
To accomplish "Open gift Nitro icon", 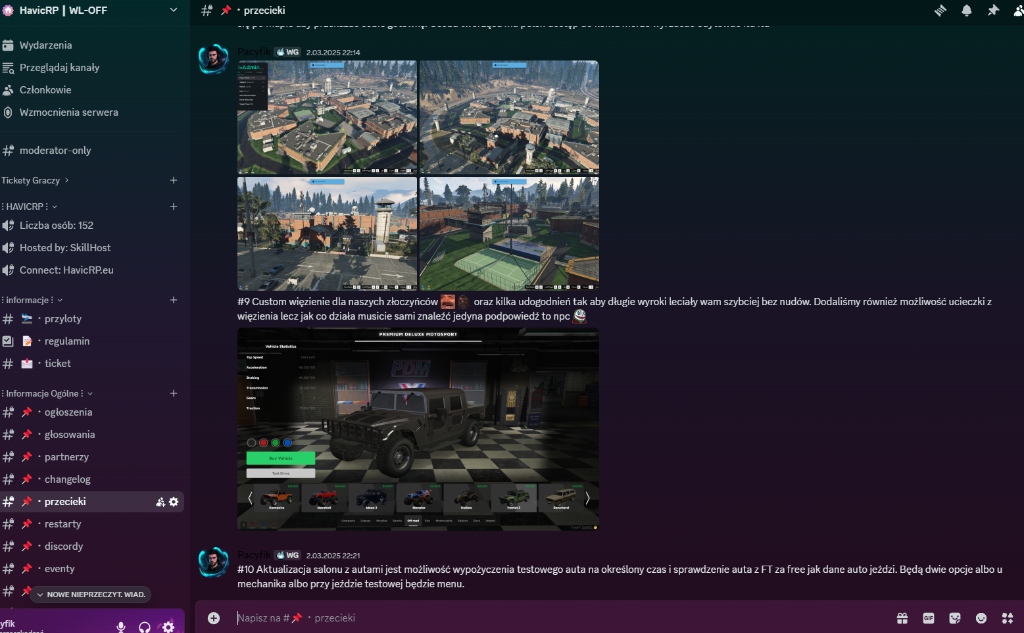I will pos(902,618).
